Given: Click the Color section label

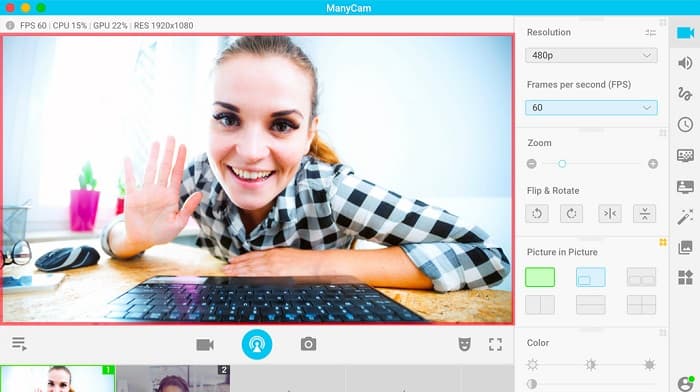Looking at the screenshot, I should point(538,343).
